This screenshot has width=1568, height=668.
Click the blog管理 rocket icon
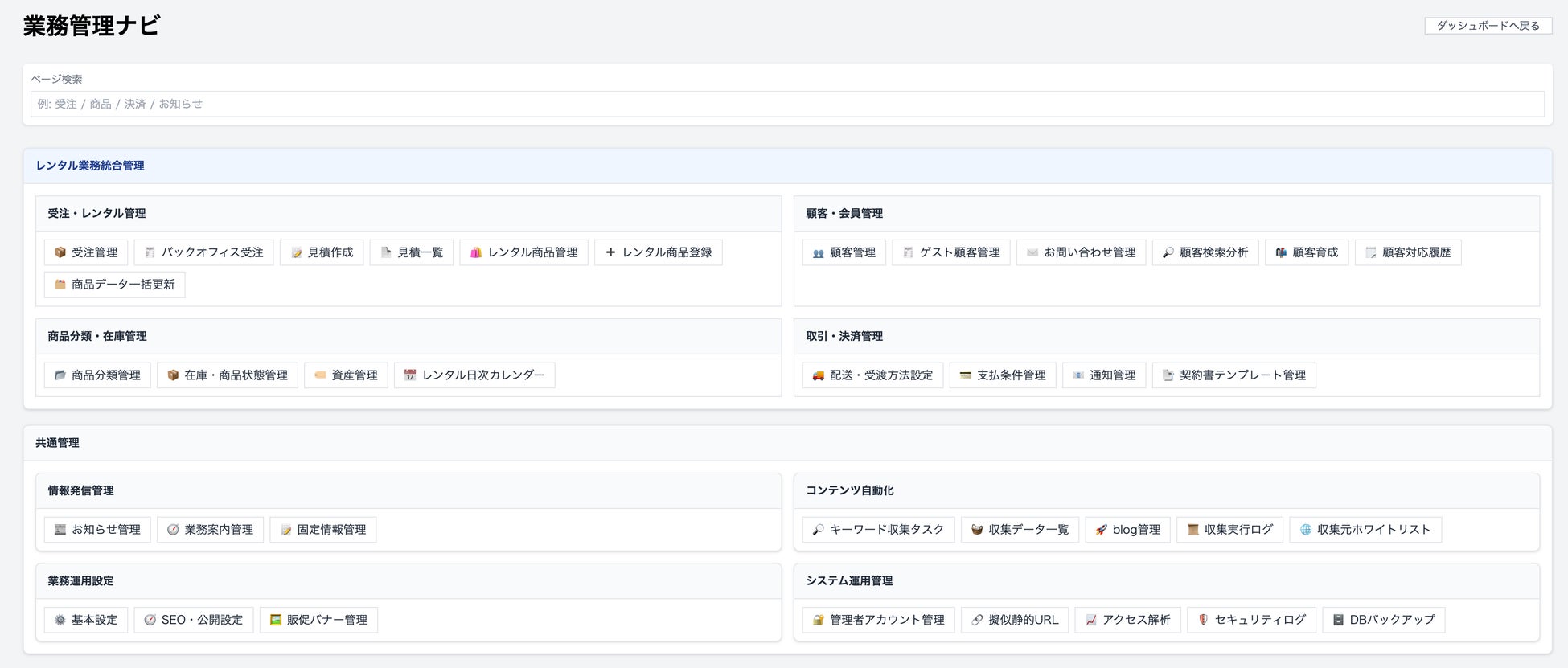tap(1102, 530)
